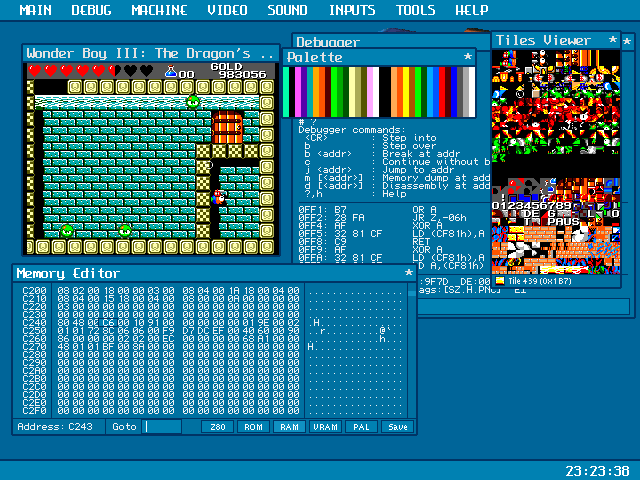640x480 pixels.
Task: Open the HELP menu
Action: pyautogui.click(x=471, y=10)
